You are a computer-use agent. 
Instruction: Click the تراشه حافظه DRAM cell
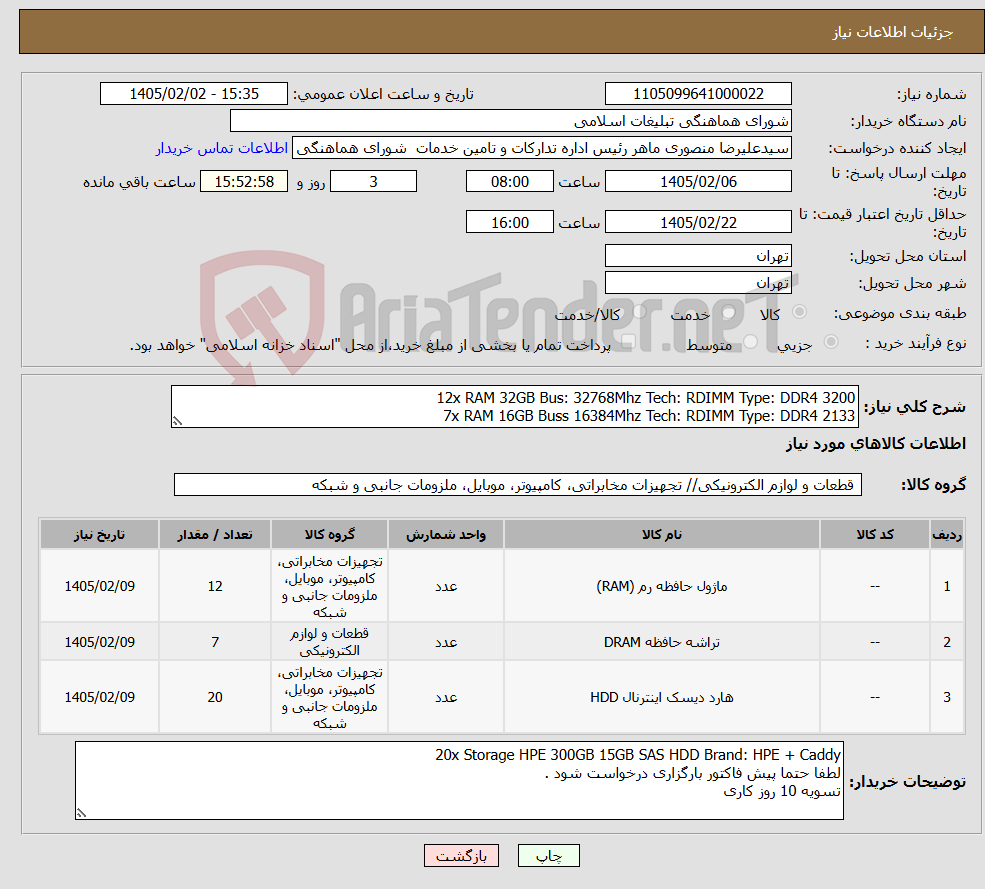click(x=661, y=641)
